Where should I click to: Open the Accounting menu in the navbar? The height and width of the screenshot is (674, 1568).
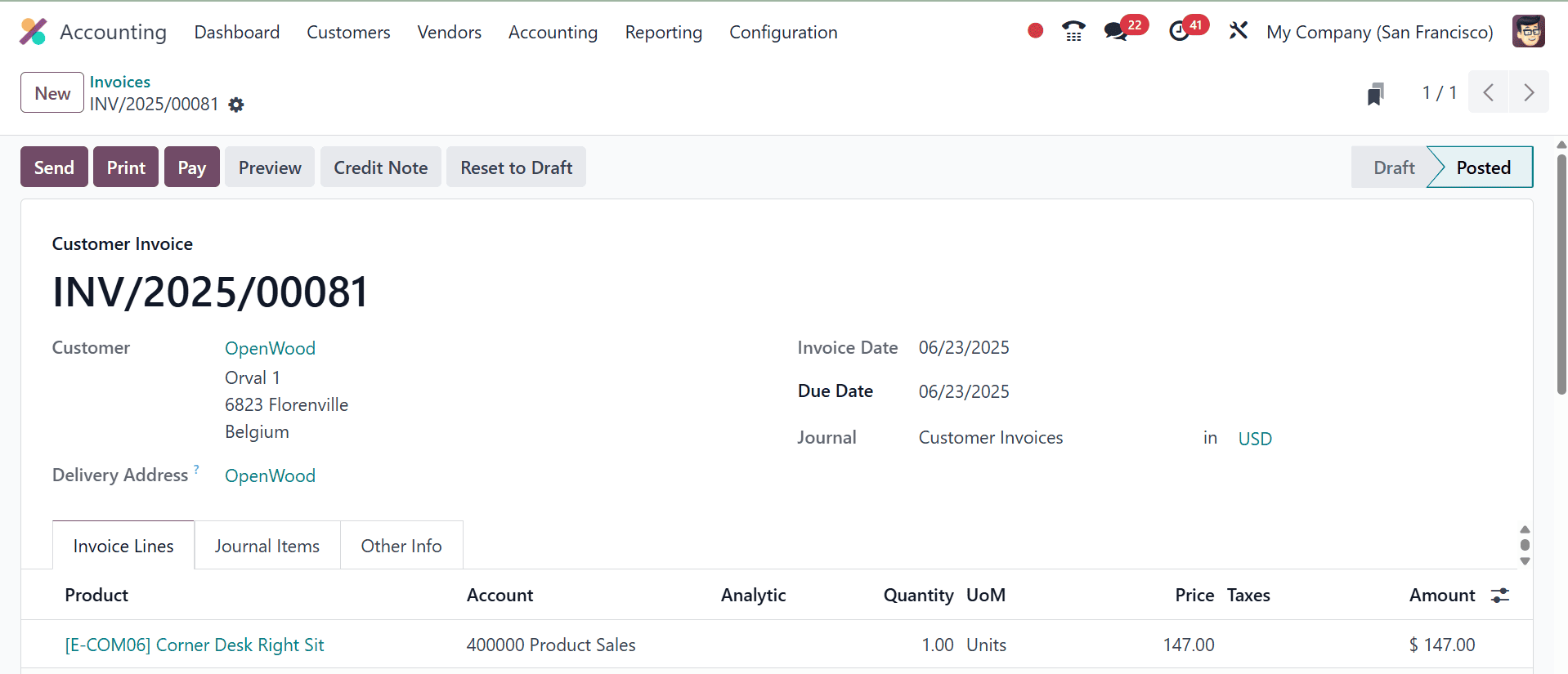coord(553,32)
